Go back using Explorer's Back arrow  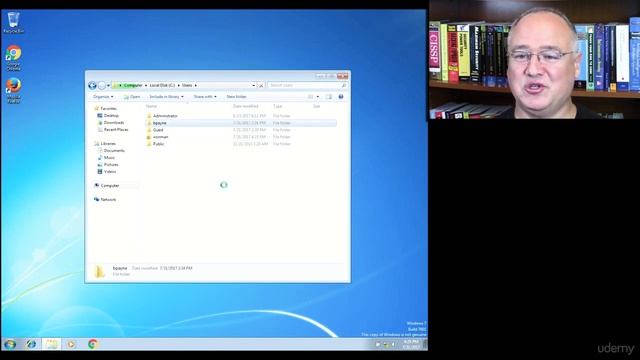92,85
